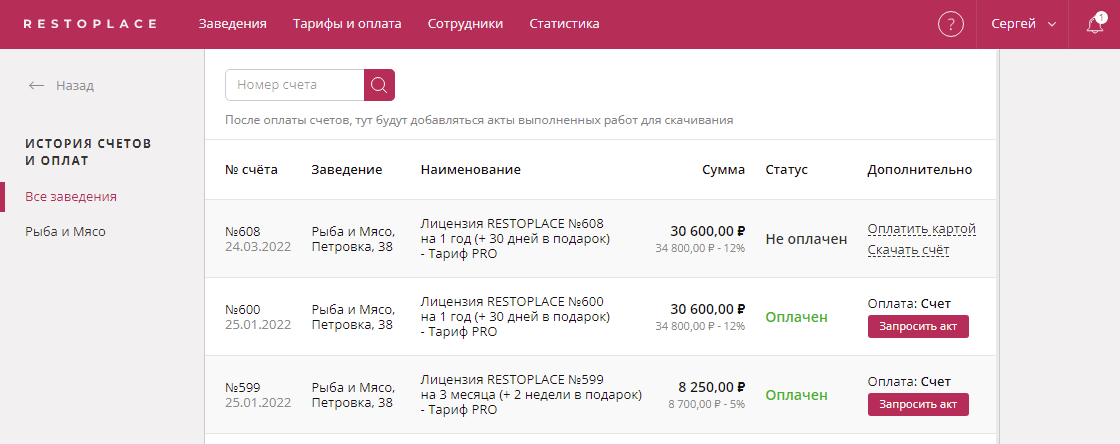Open notifications bell icon
Screen dimensions: 1120x444
click(1095, 24)
